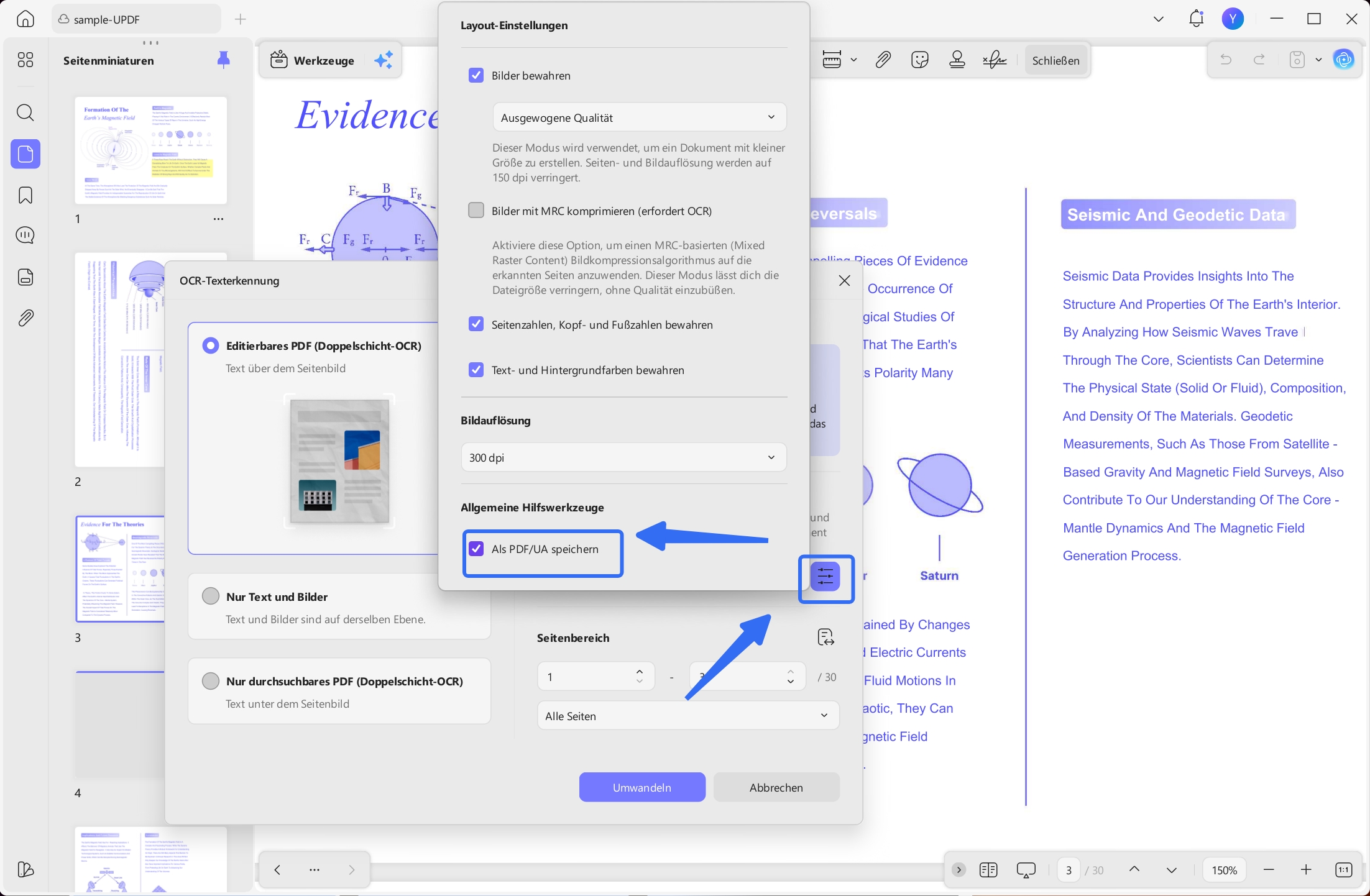Click the current page number field
The height and width of the screenshot is (896, 1370).
point(1069,870)
